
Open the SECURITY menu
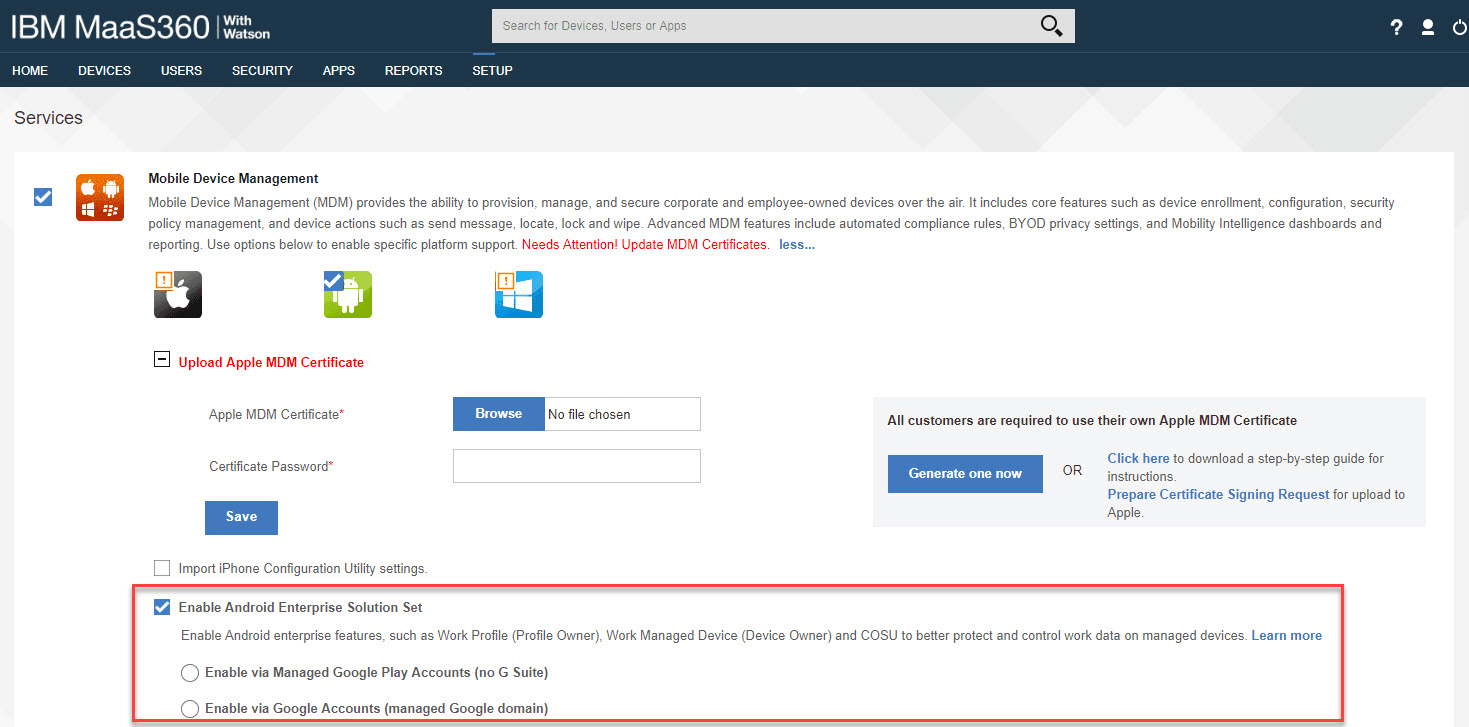point(262,71)
